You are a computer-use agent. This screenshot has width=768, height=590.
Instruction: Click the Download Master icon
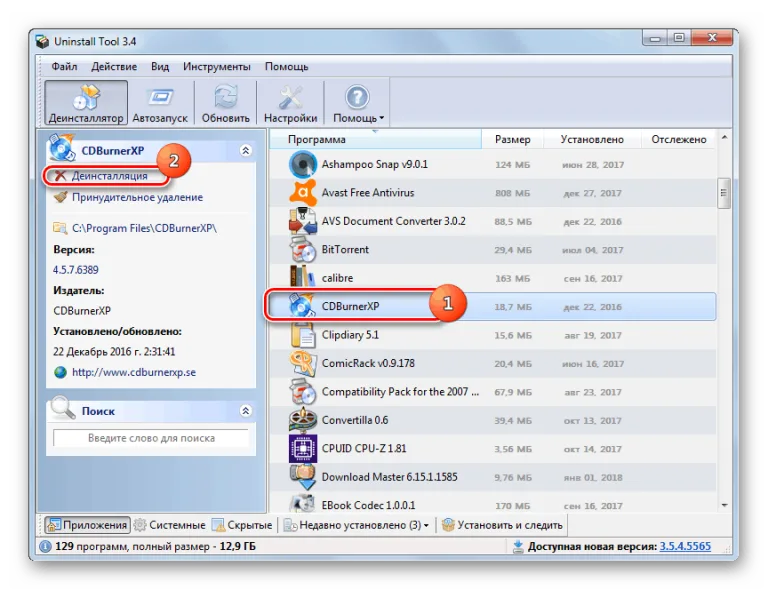point(303,477)
